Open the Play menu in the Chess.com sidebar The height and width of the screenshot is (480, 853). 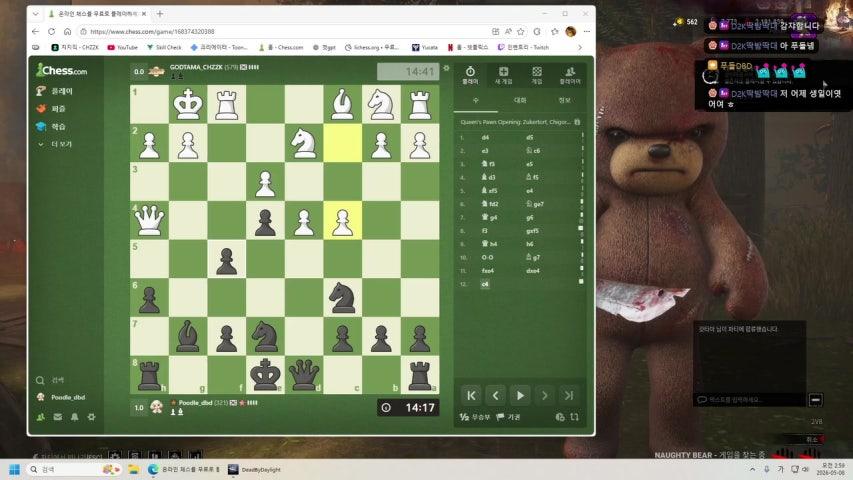pyautogui.click(x=54, y=91)
